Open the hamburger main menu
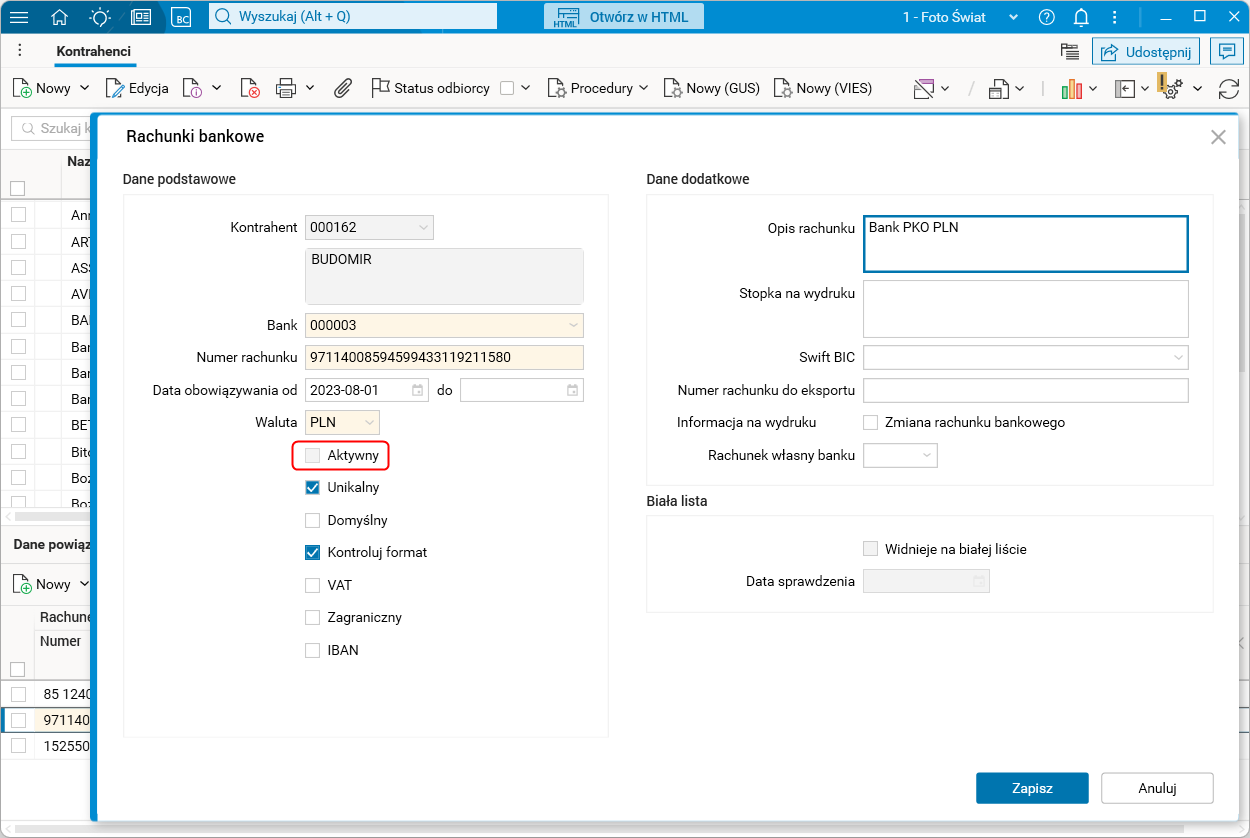1250x838 pixels. pos(19,17)
